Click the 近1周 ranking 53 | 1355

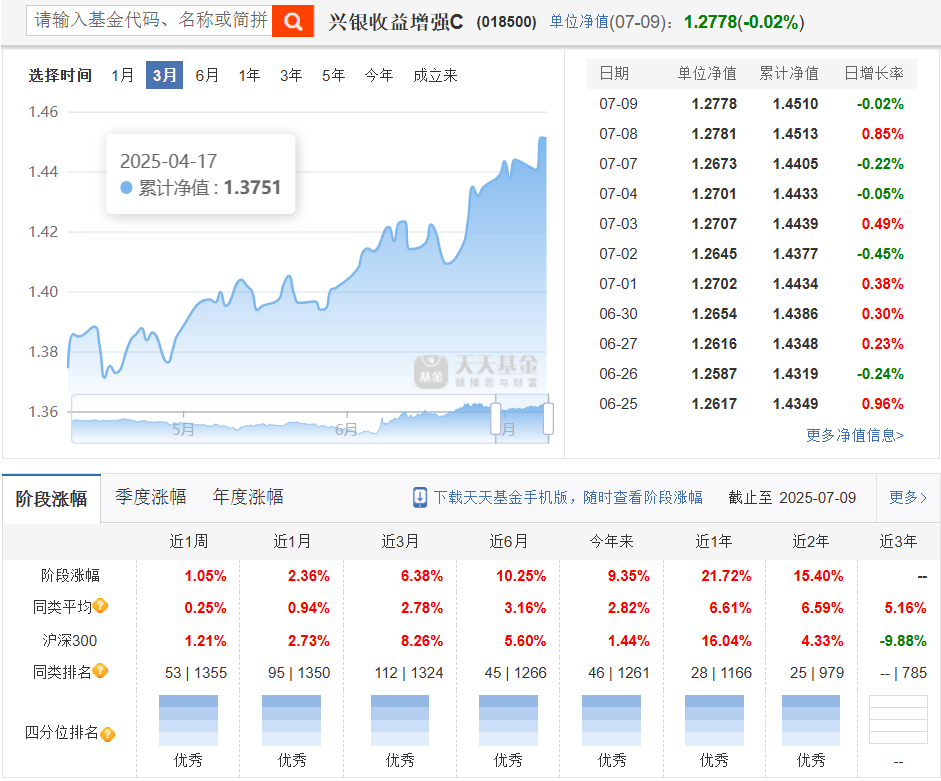196,673
